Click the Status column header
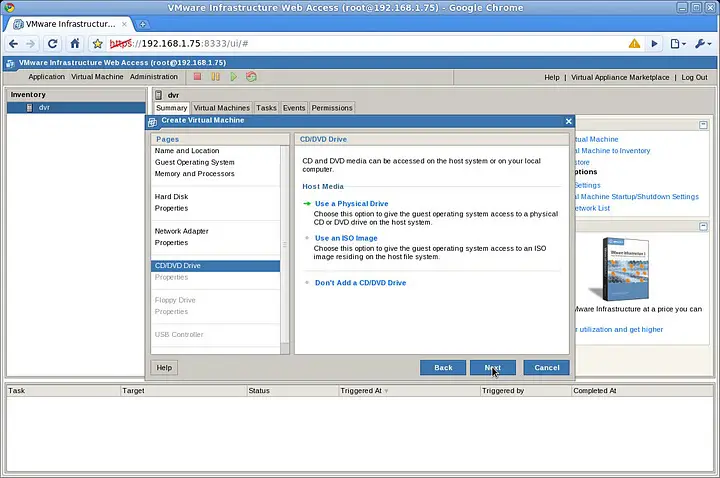Screen dimensions: 720x478 (292, 391)
